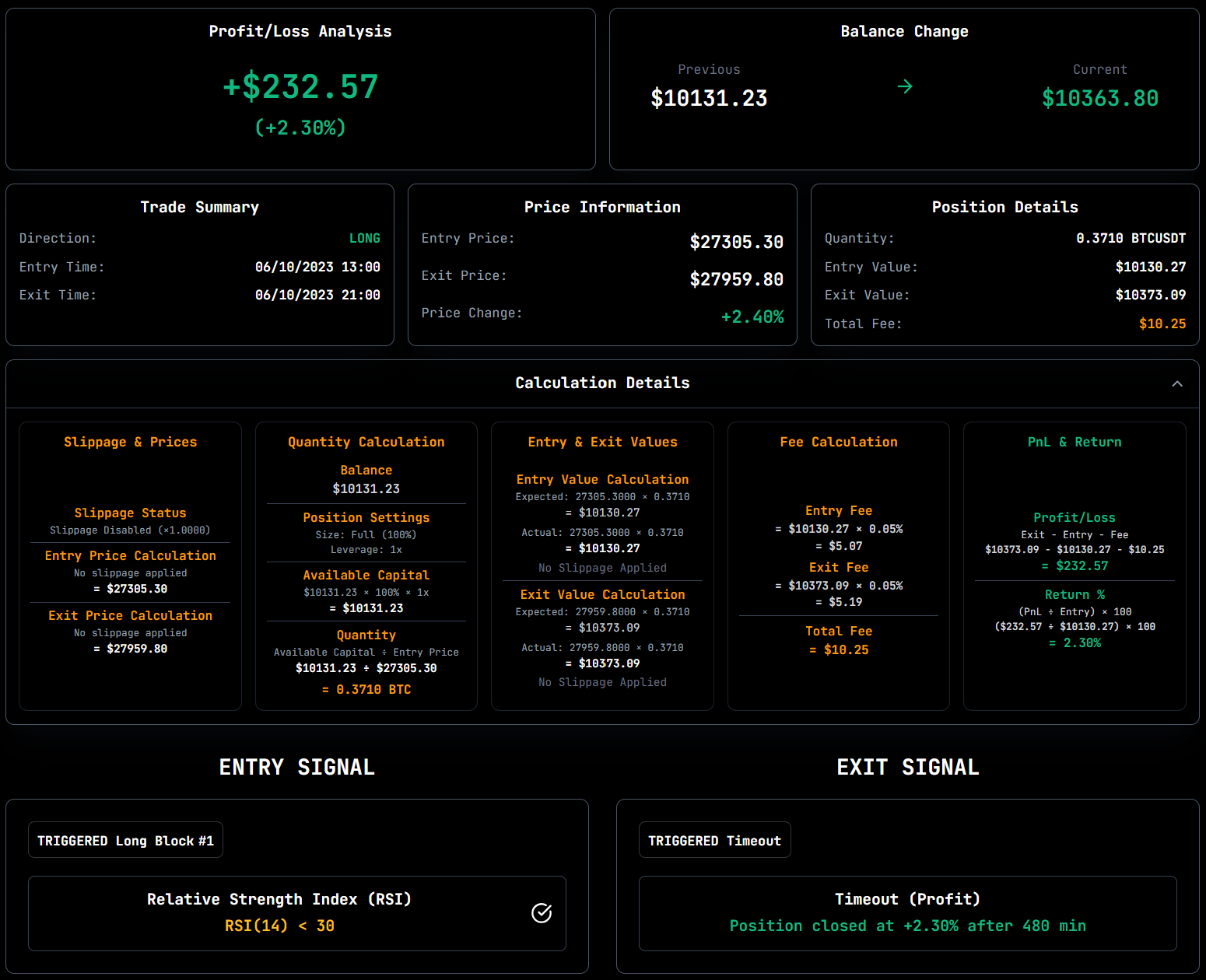Expand the Entry Value Calculation details
Image resolution: width=1206 pixels, height=980 pixels.
602,479
